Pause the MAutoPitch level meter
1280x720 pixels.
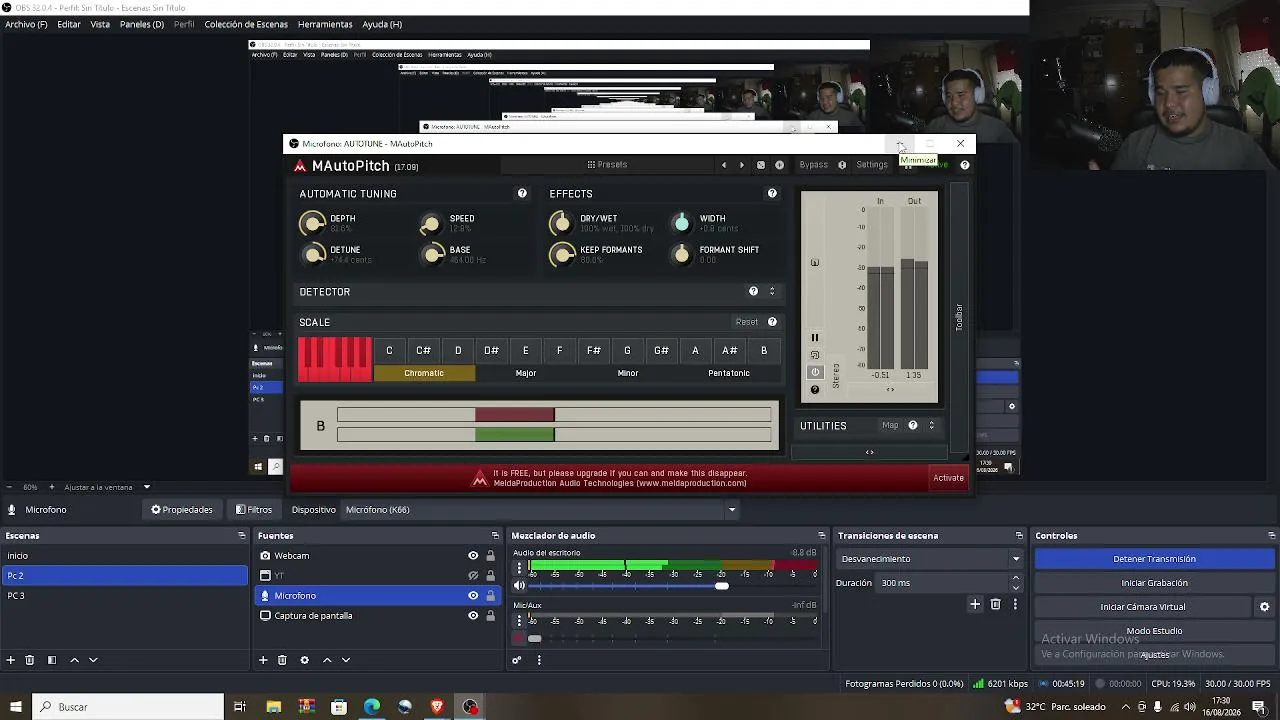(815, 338)
